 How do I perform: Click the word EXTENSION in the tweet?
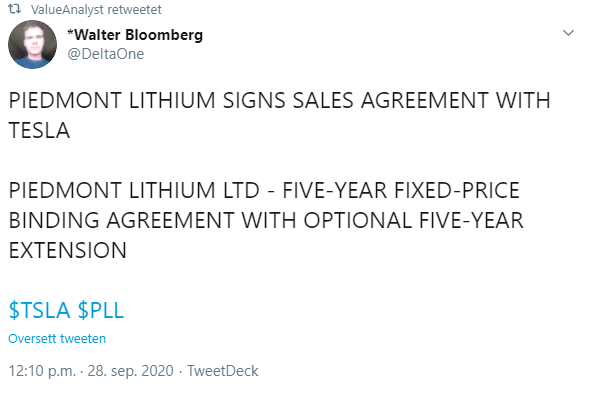pyautogui.click(x=68, y=250)
